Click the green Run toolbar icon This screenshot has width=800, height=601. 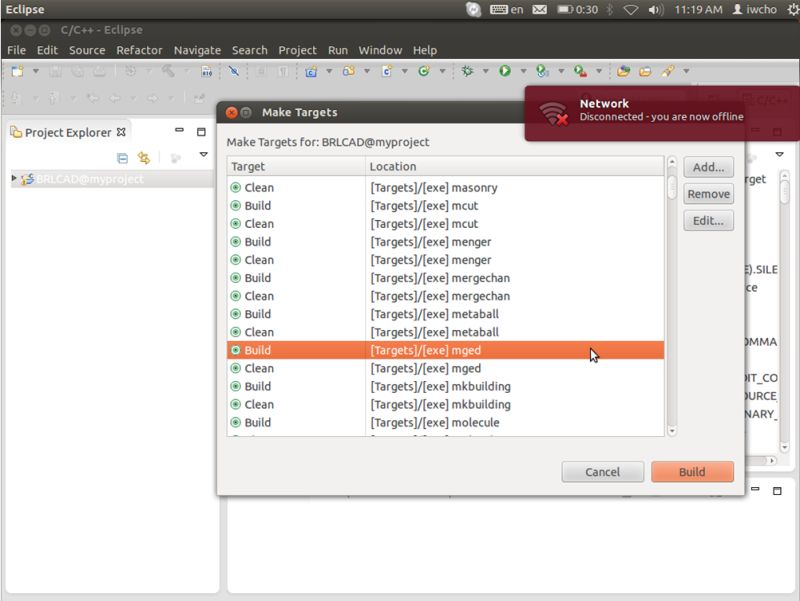[x=503, y=72]
